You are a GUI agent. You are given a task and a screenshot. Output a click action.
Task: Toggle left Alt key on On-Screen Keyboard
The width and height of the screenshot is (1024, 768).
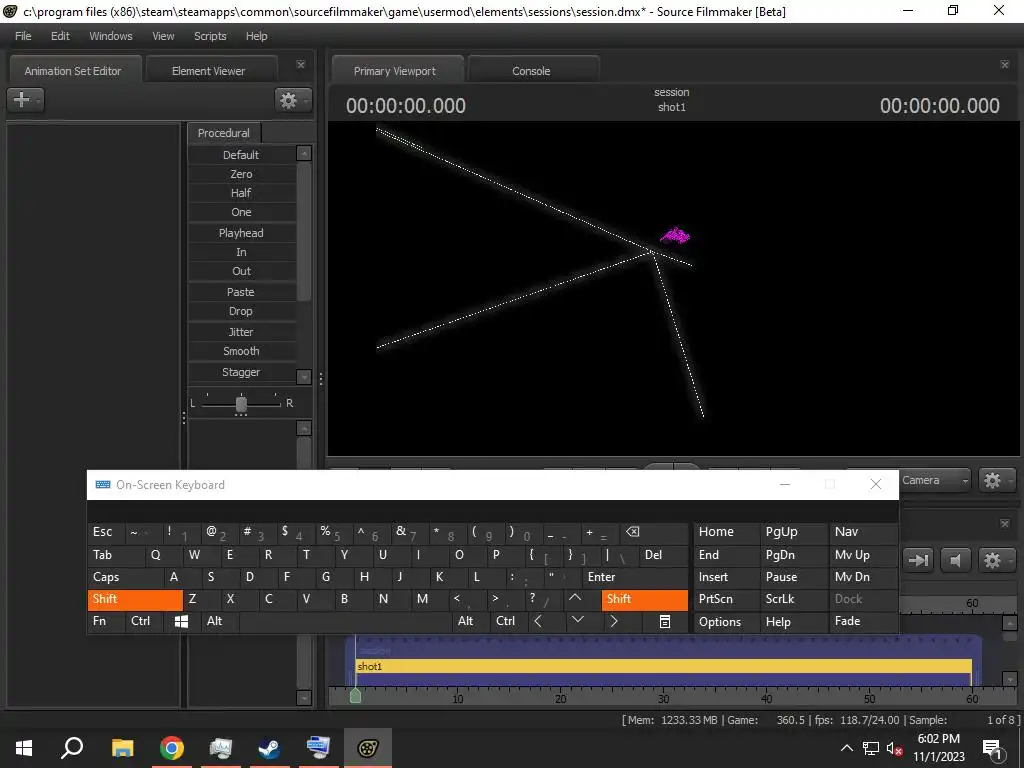(x=221, y=622)
